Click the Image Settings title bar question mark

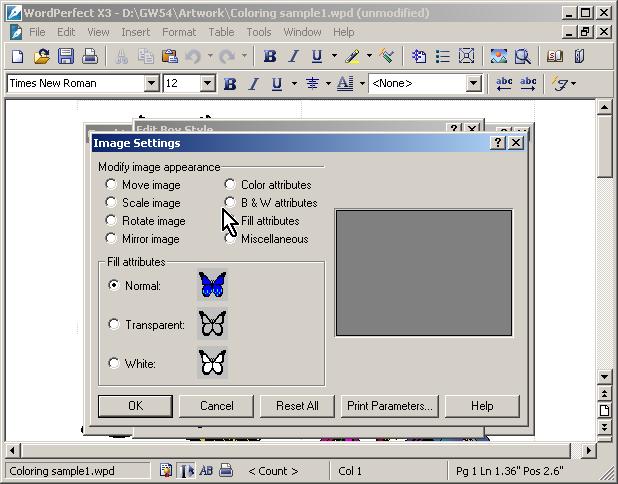click(498, 143)
